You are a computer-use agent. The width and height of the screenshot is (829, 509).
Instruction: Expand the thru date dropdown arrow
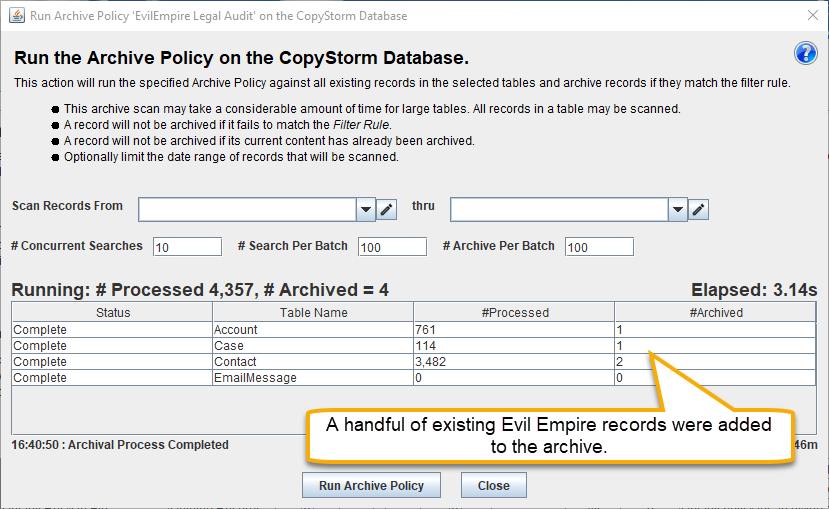[x=677, y=209]
